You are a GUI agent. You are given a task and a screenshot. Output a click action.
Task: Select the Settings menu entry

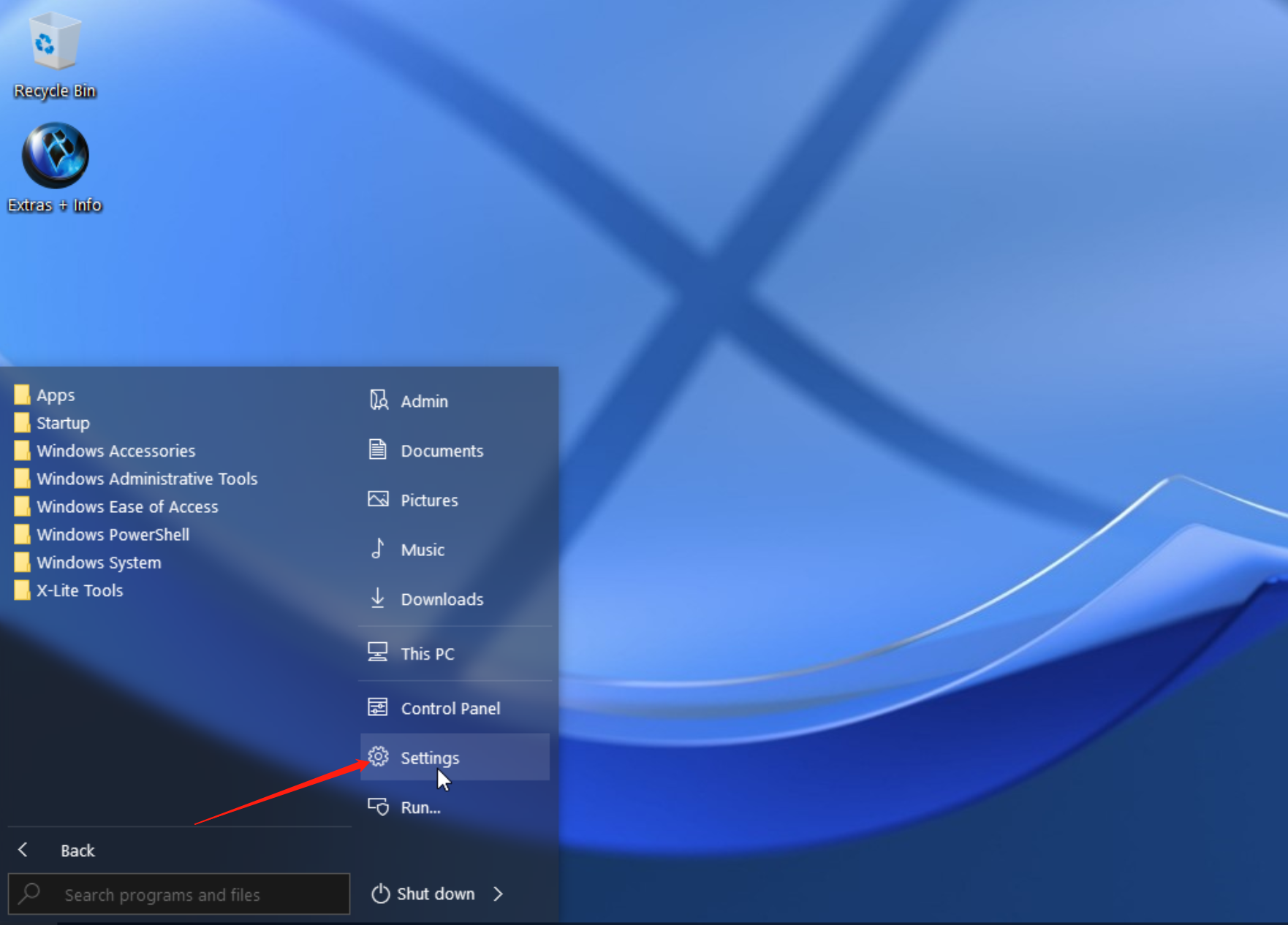click(455, 757)
